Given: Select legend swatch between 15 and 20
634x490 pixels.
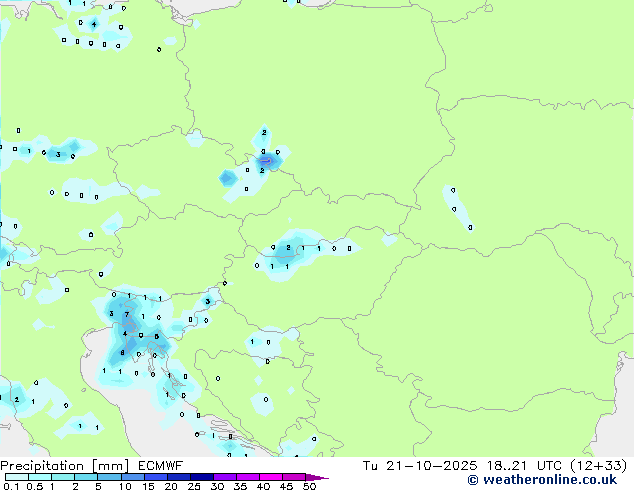Looking at the screenshot, I should [156, 477].
